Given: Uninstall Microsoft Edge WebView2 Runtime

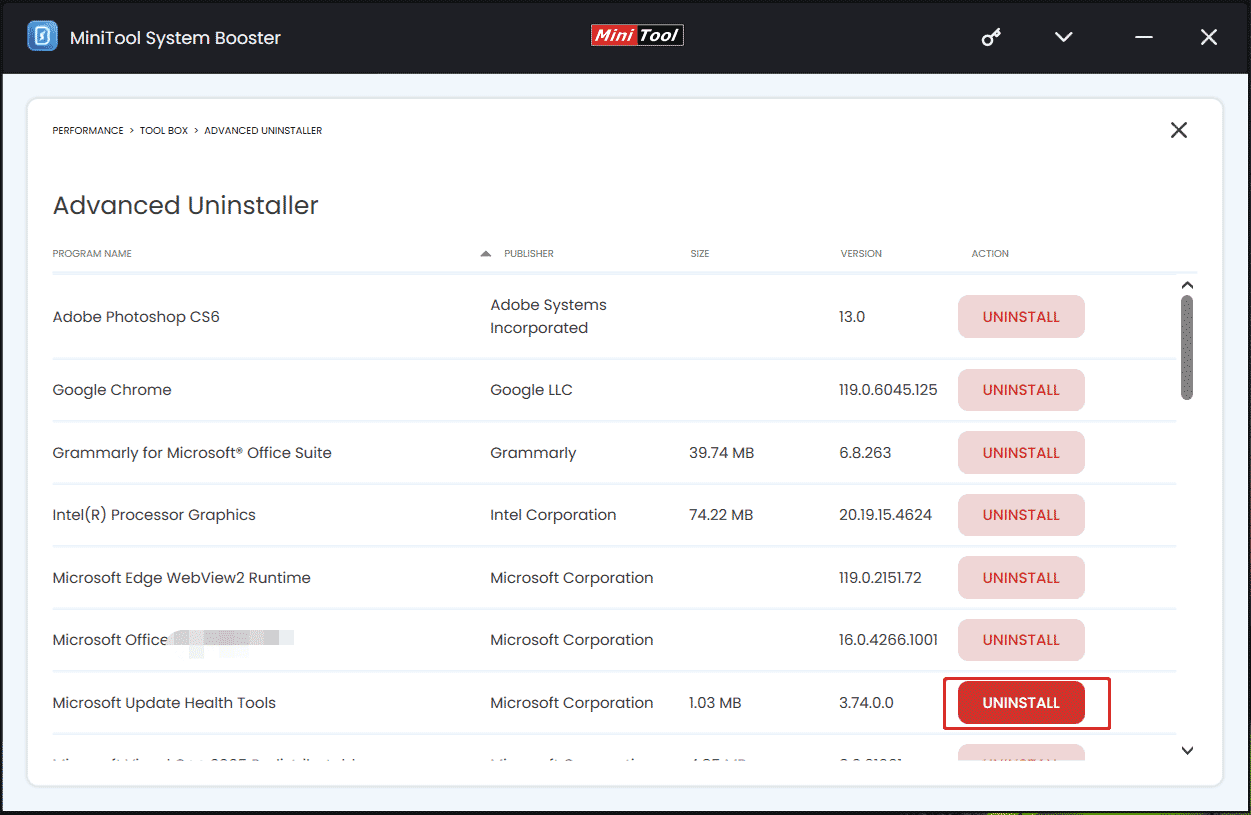Looking at the screenshot, I should 1021,578.
